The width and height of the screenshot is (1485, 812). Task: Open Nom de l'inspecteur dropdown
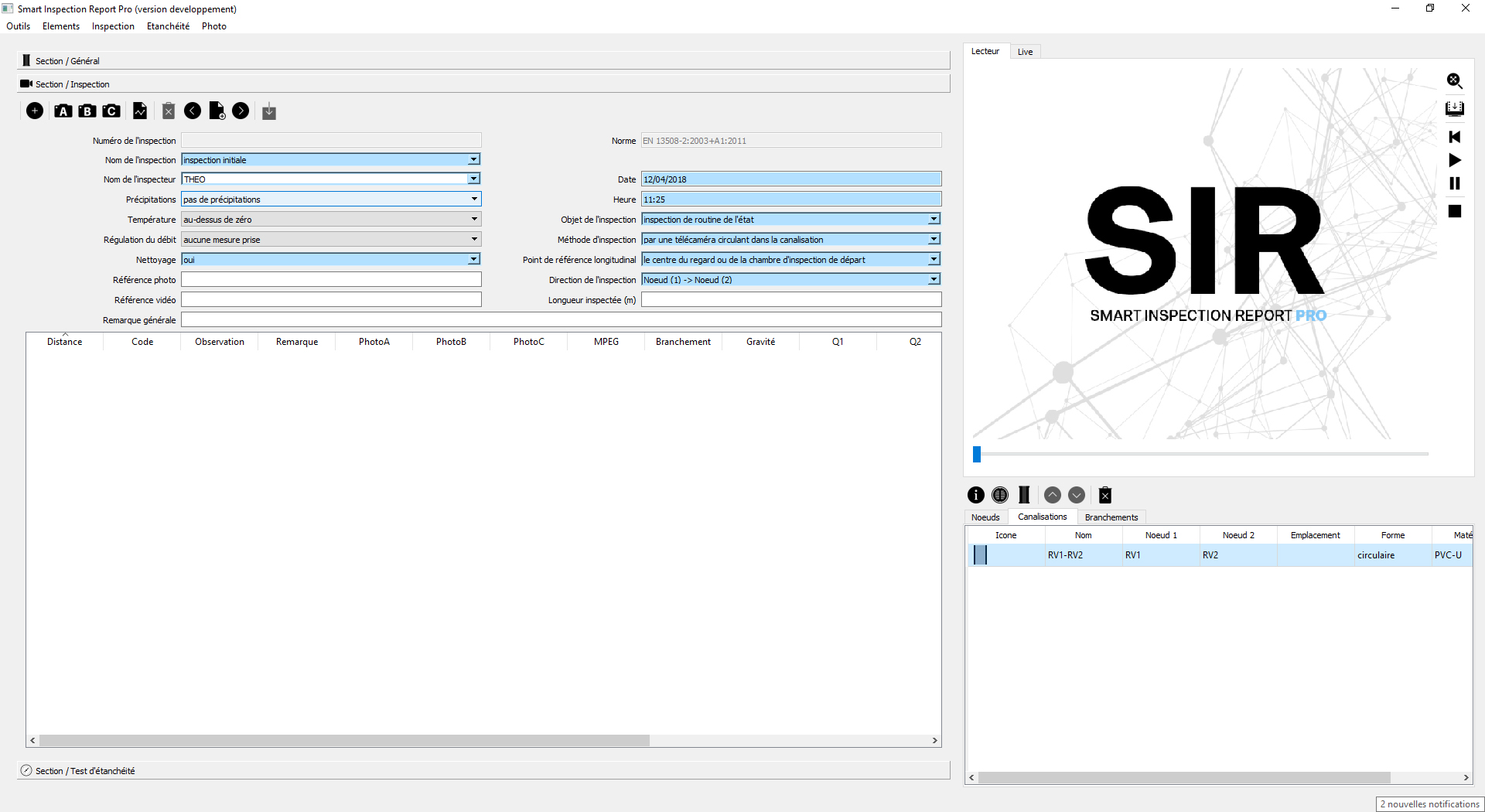tap(473, 179)
